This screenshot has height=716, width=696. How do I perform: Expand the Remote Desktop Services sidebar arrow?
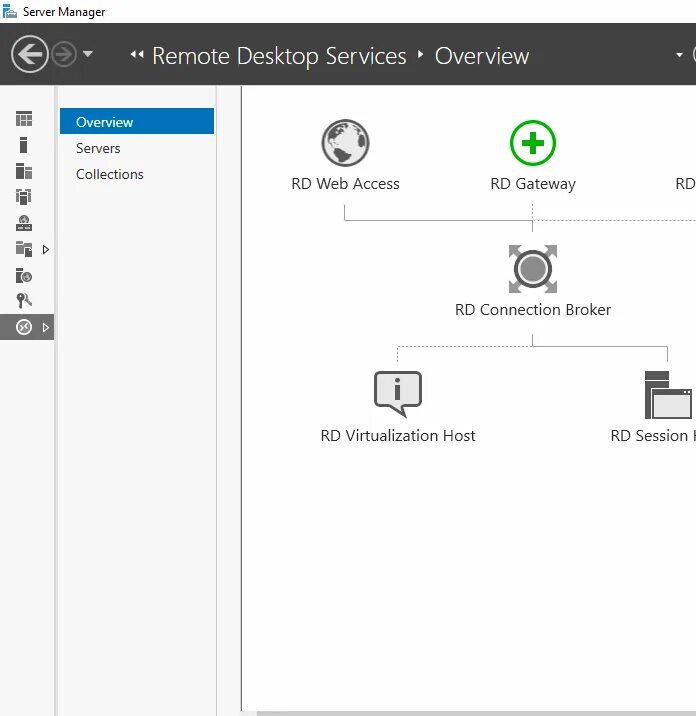[x=46, y=327]
